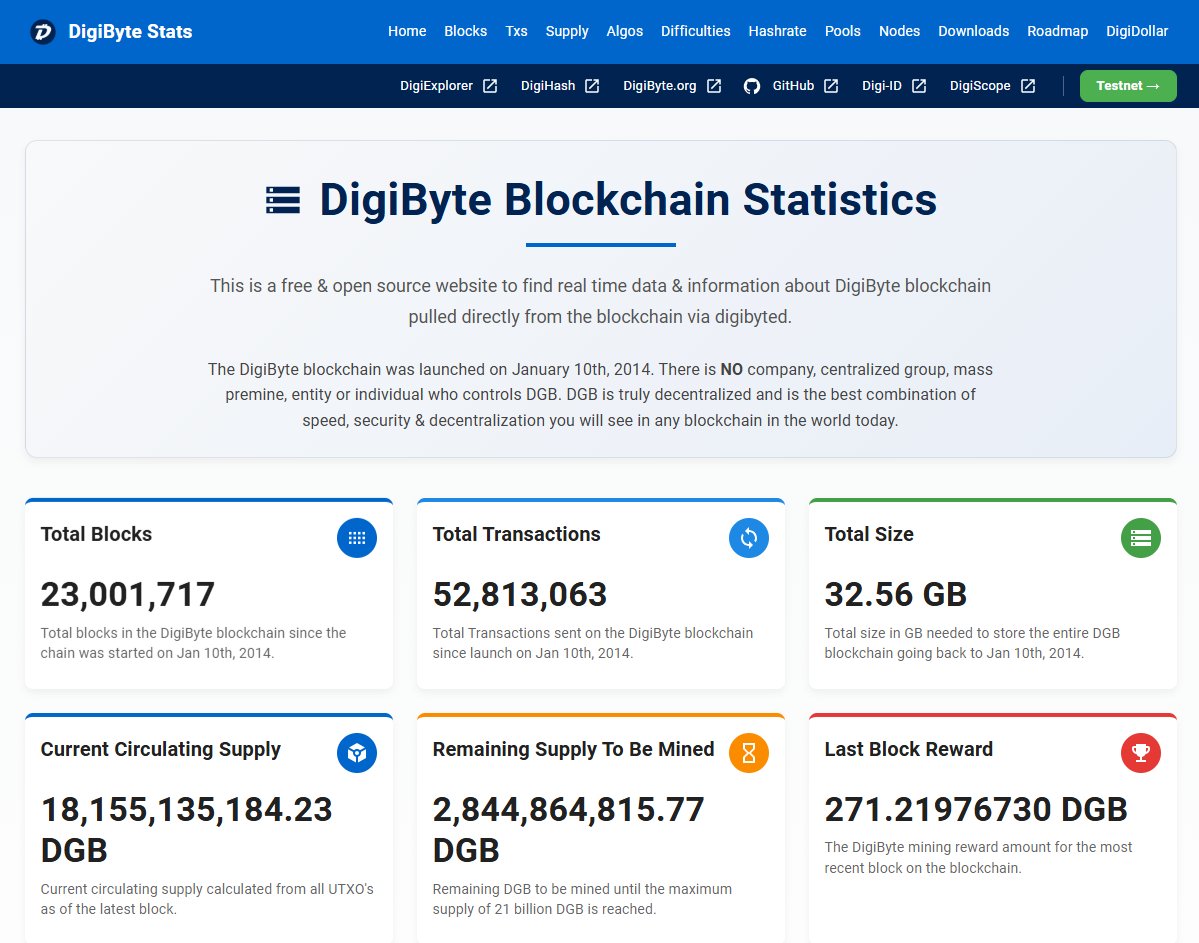Select the Total Transactions card title
The image size is (1199, 943).
pos(517,534)
